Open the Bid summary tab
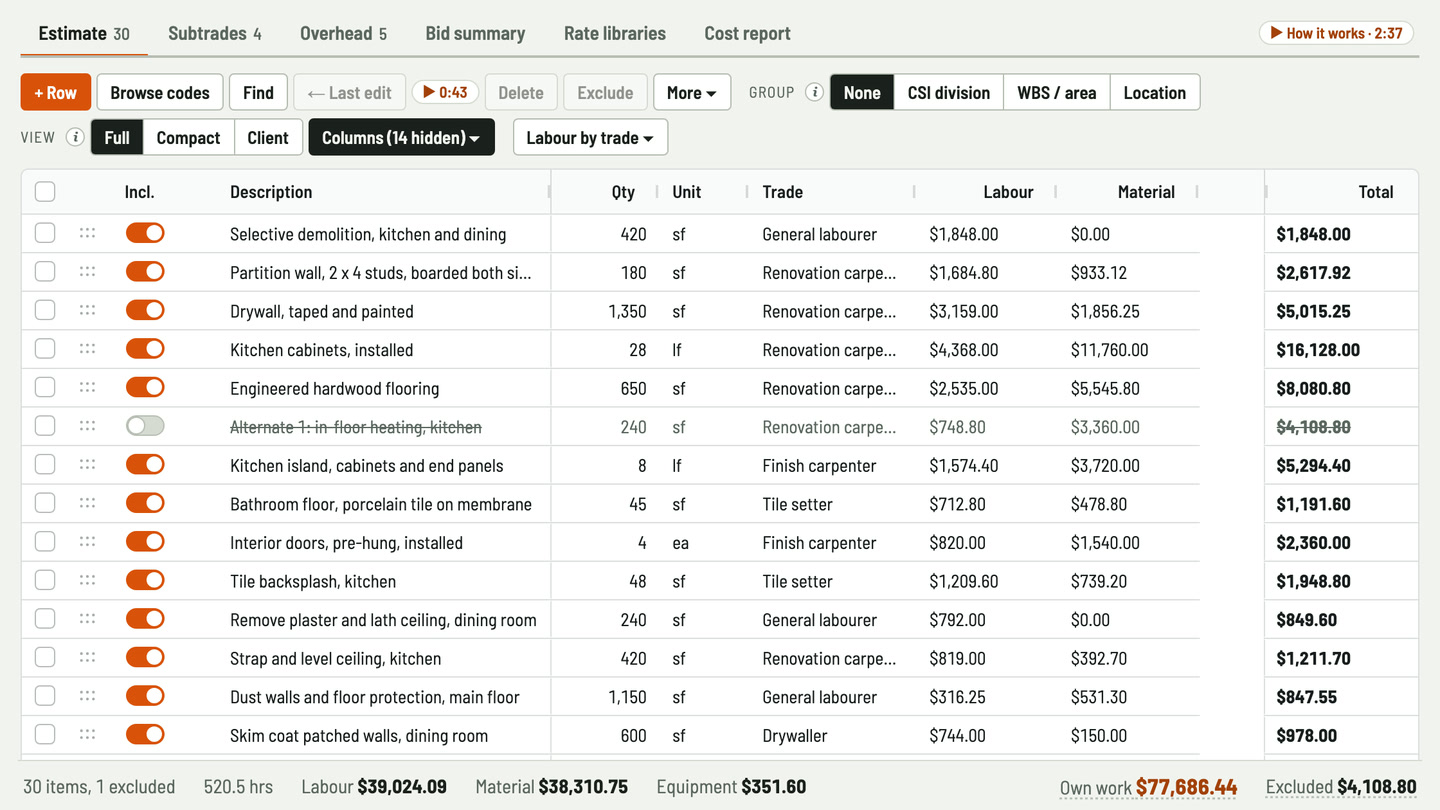 (x=475, y=33)
